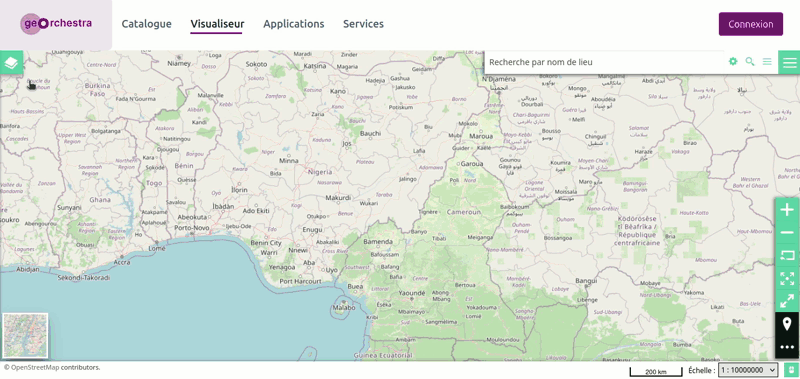
Task: Go to the Applications tab
Action: [x=294, y=24]
